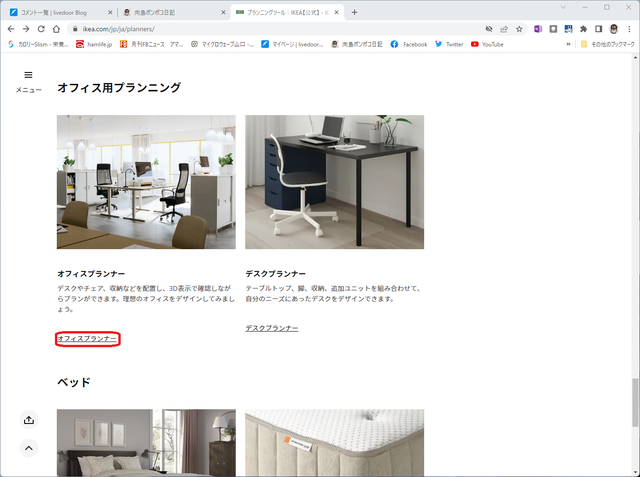Image resolution: width=640 pixels, height=477 pixels.
Task: Click the page vertical scrollbar thumb
Action: click(635, 403)
